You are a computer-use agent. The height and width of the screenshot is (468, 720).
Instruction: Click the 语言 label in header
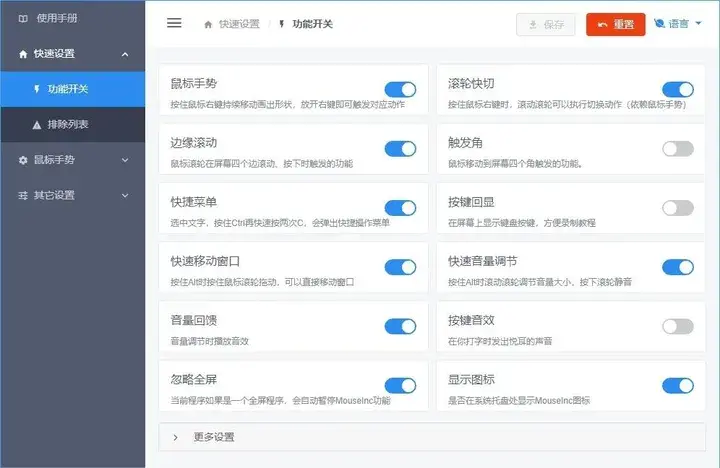click(x=678, y=23)
